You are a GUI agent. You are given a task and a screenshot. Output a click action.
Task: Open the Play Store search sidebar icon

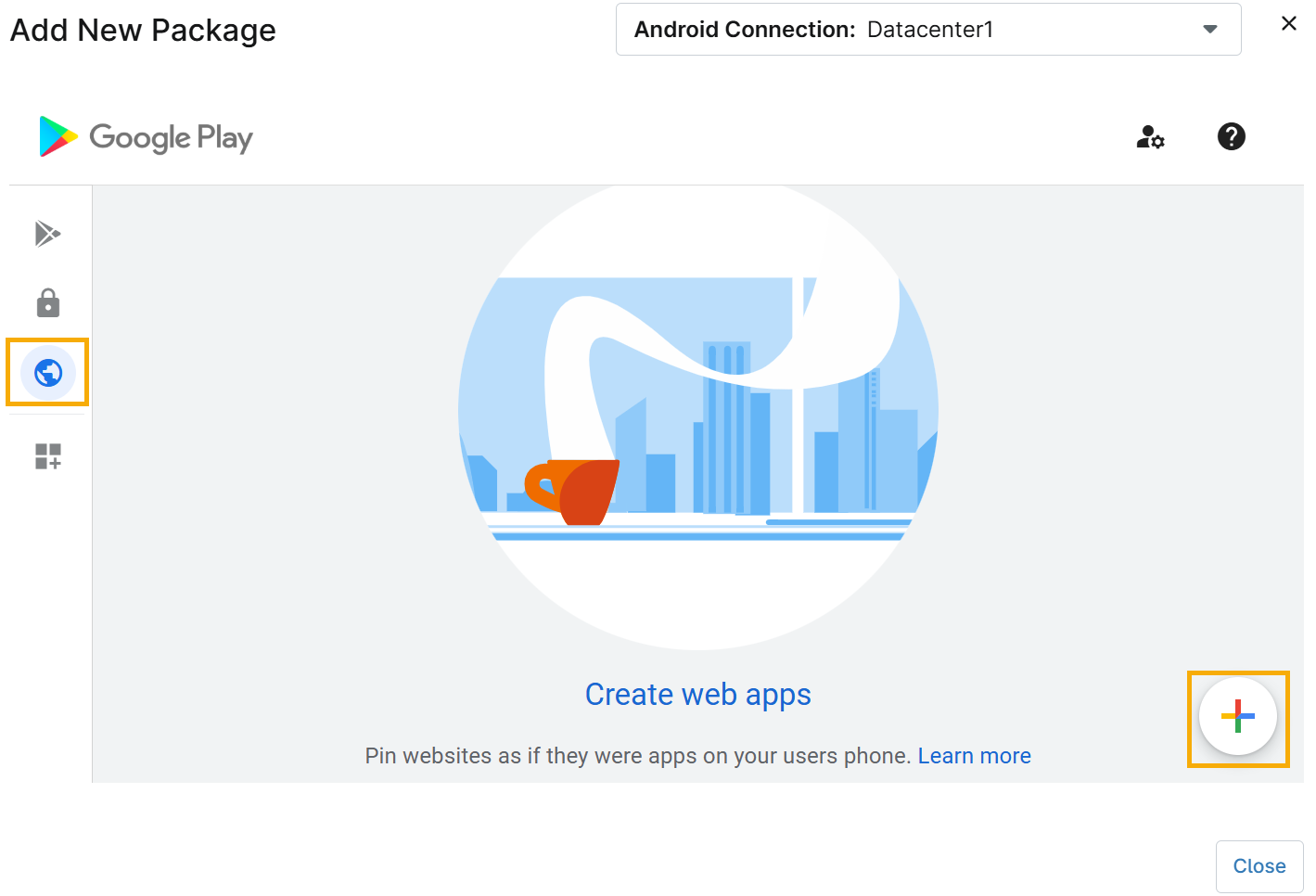click(47, 234)
